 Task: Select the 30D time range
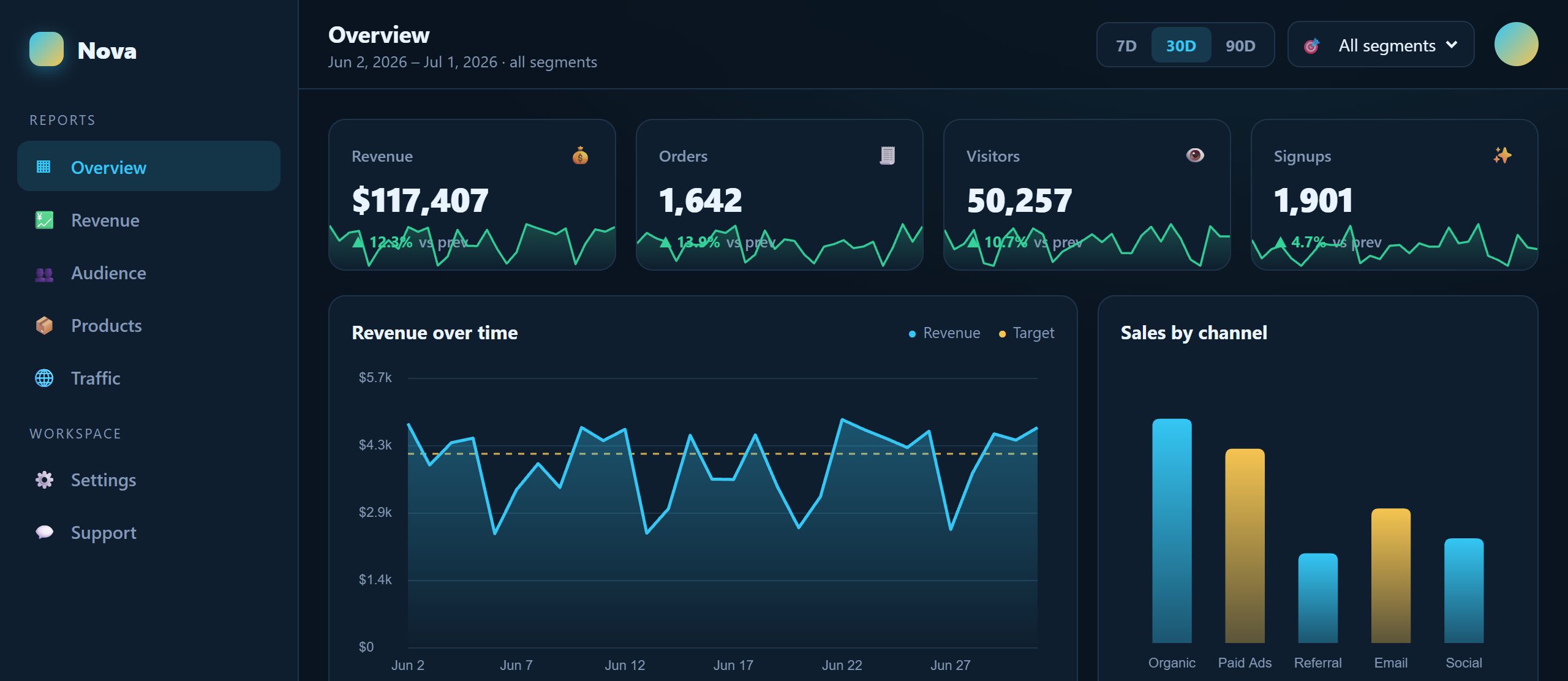click(x=1181, y=45)
